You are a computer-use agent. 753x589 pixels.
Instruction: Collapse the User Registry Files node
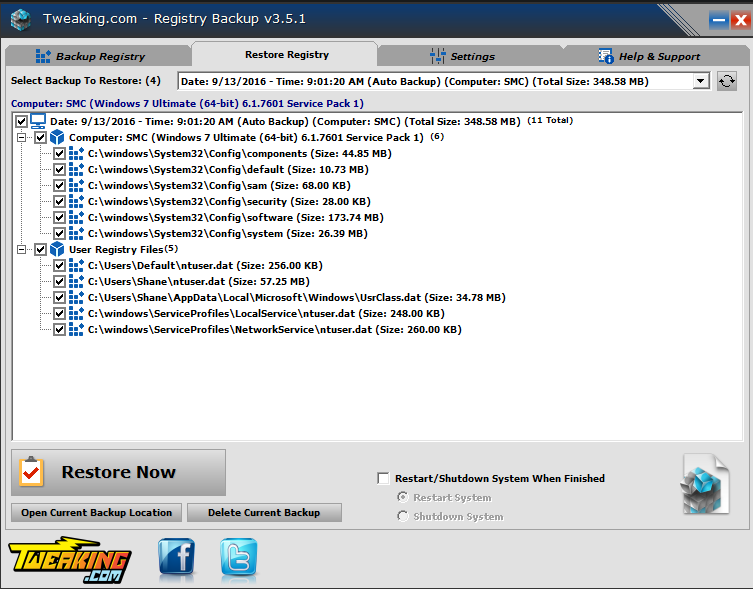[21, 249]
